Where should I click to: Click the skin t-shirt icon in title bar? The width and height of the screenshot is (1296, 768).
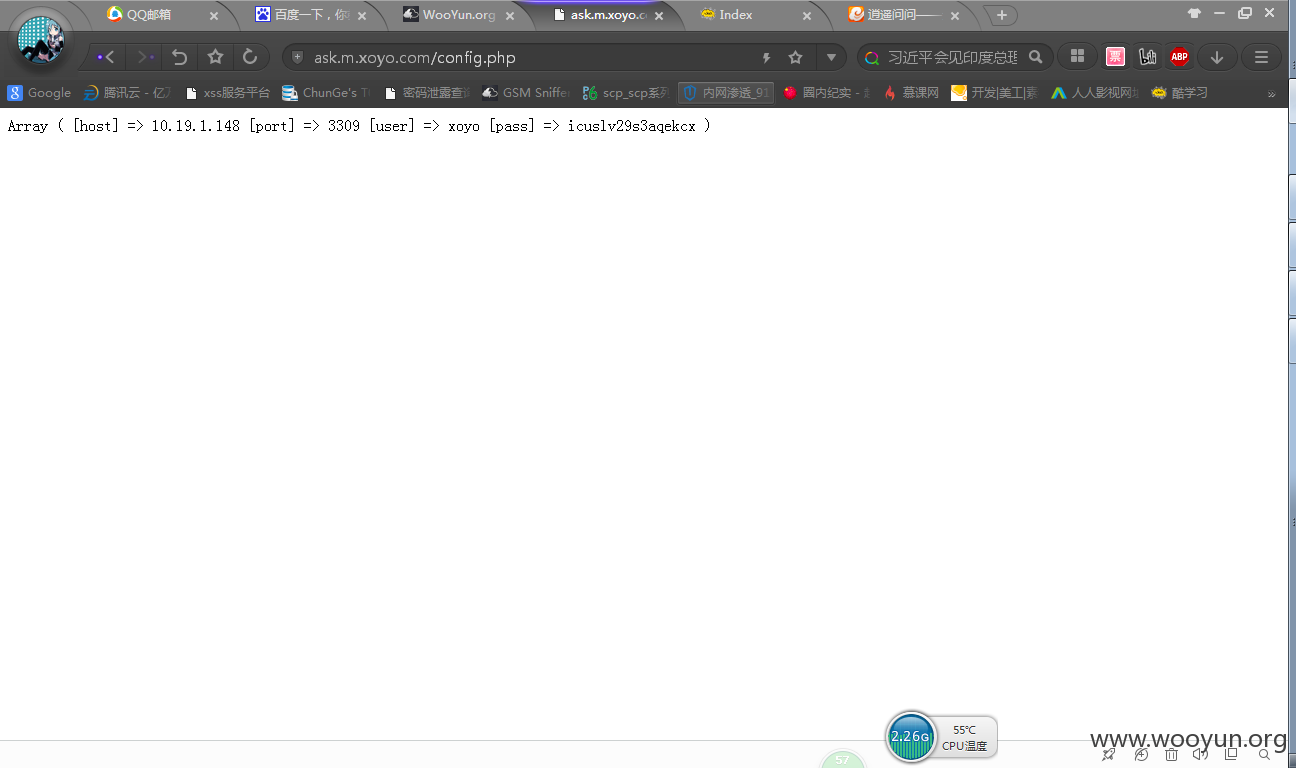pyautogui.click(x=1194, y=14)
